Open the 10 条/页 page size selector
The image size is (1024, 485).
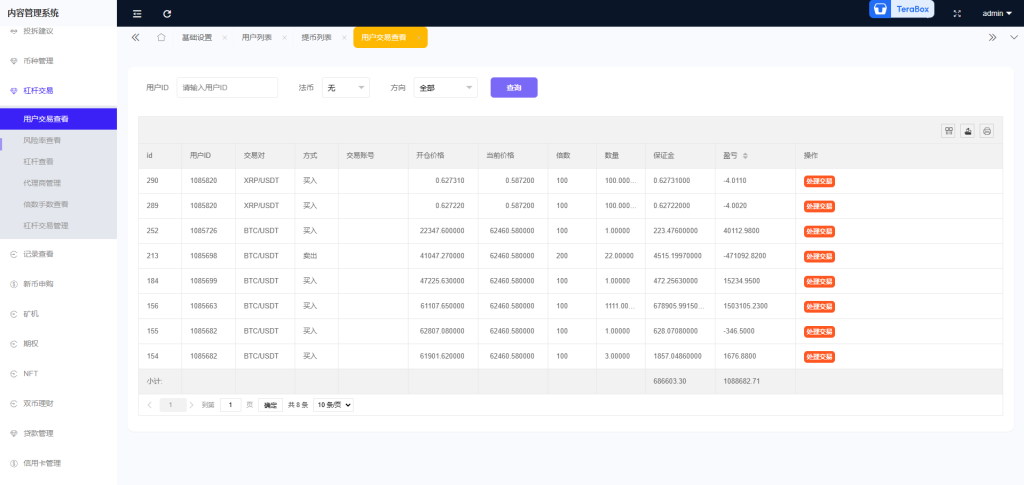tap(333, 405)
